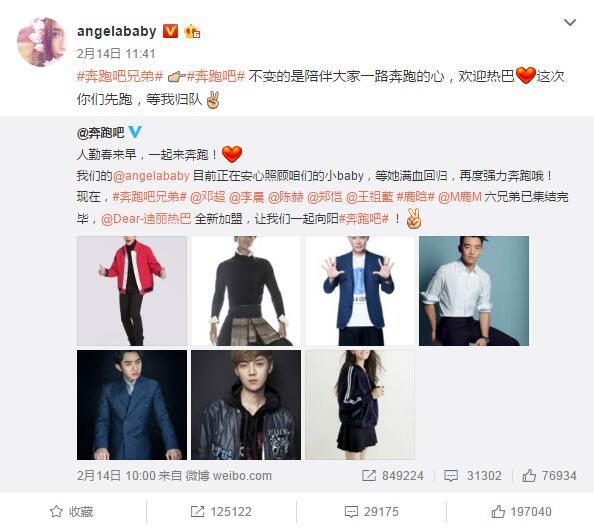This screenshot has height=531, width=594.
Task: Click the blue V badge beside 奔跑吧
Action: coord(135,132)
